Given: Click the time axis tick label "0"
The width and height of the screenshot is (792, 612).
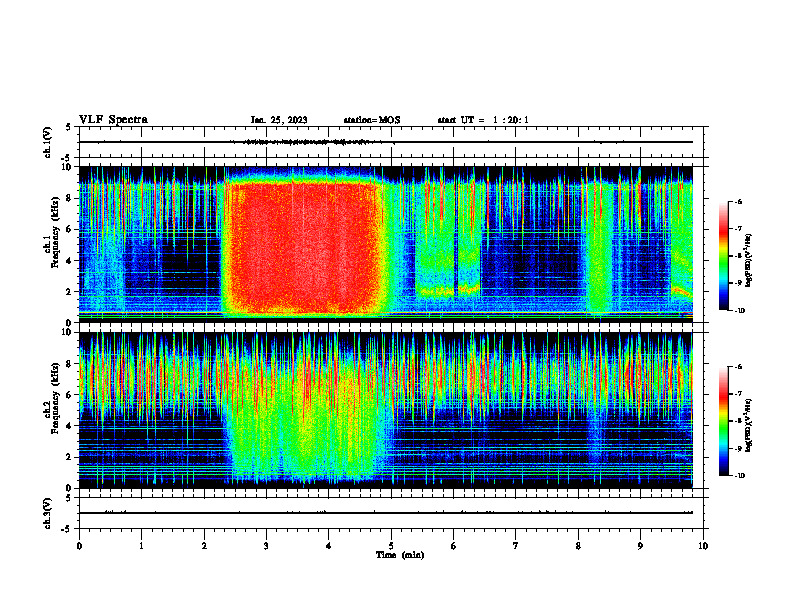Looking at the screenshot, I should (79, 546).
